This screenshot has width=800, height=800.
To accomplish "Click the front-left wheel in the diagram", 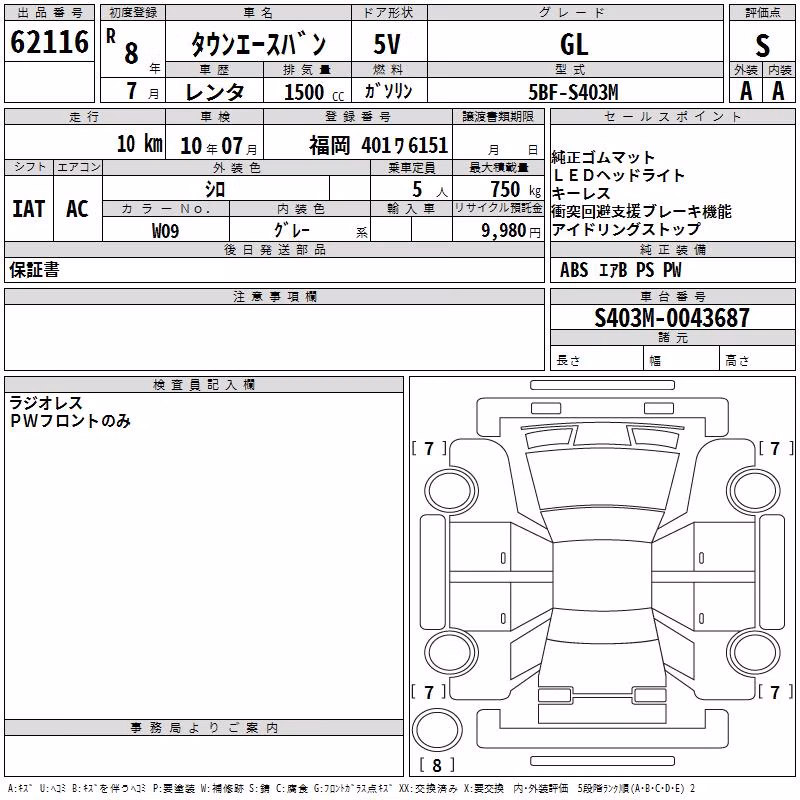I will (451, 491).
